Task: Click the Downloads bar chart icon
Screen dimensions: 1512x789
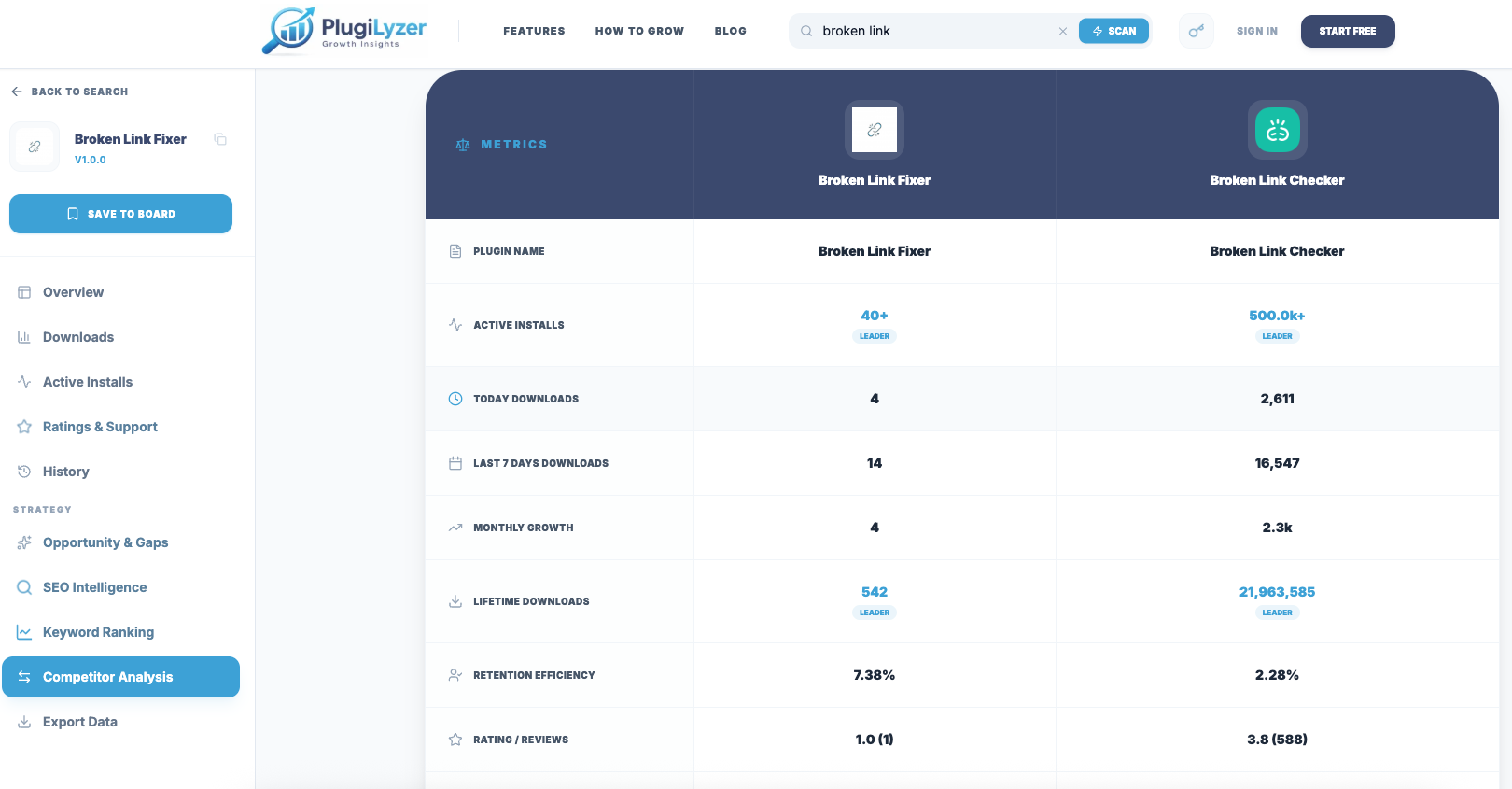Action: tap(24, 337)
